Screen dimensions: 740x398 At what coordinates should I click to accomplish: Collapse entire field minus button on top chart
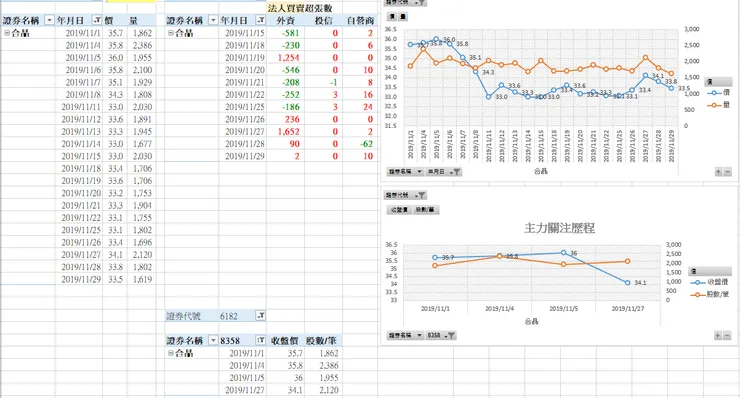click(x=727, y=172)
